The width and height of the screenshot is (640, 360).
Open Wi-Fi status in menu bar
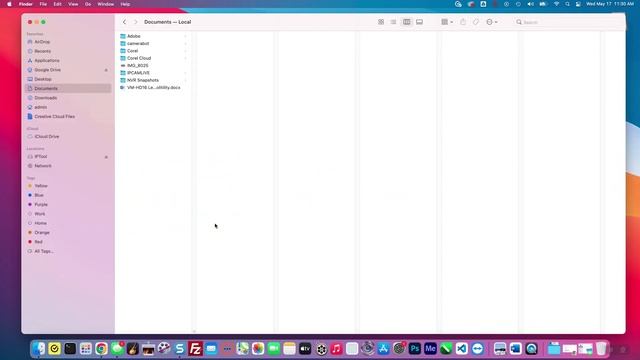pos(556,4)
